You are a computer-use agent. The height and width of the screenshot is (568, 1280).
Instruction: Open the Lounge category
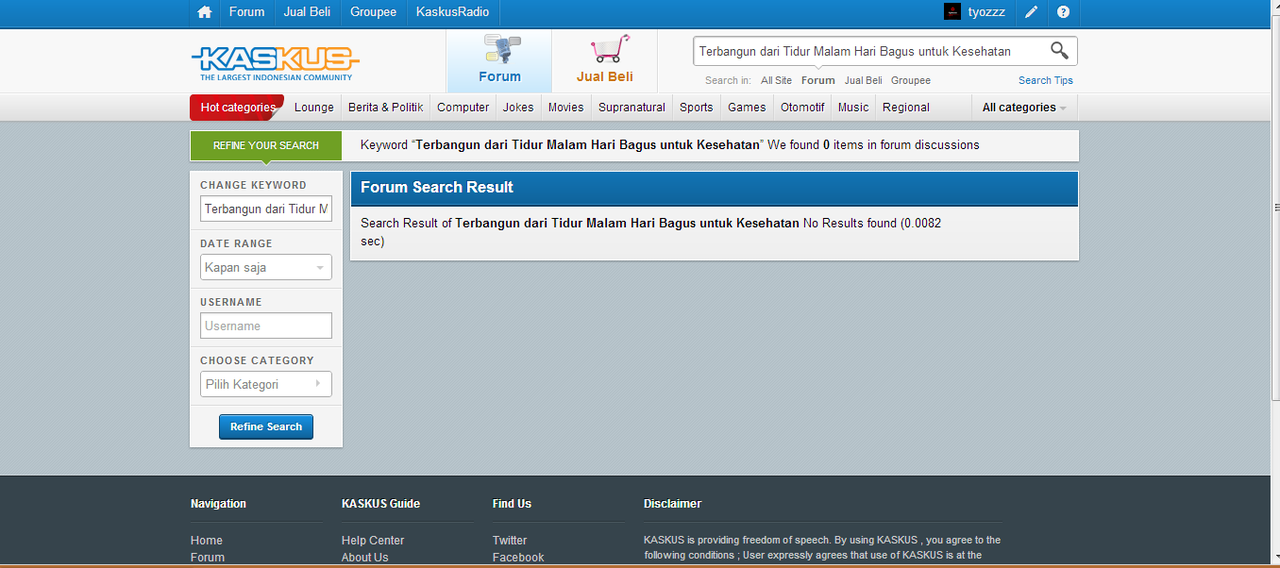click(314, 107)
